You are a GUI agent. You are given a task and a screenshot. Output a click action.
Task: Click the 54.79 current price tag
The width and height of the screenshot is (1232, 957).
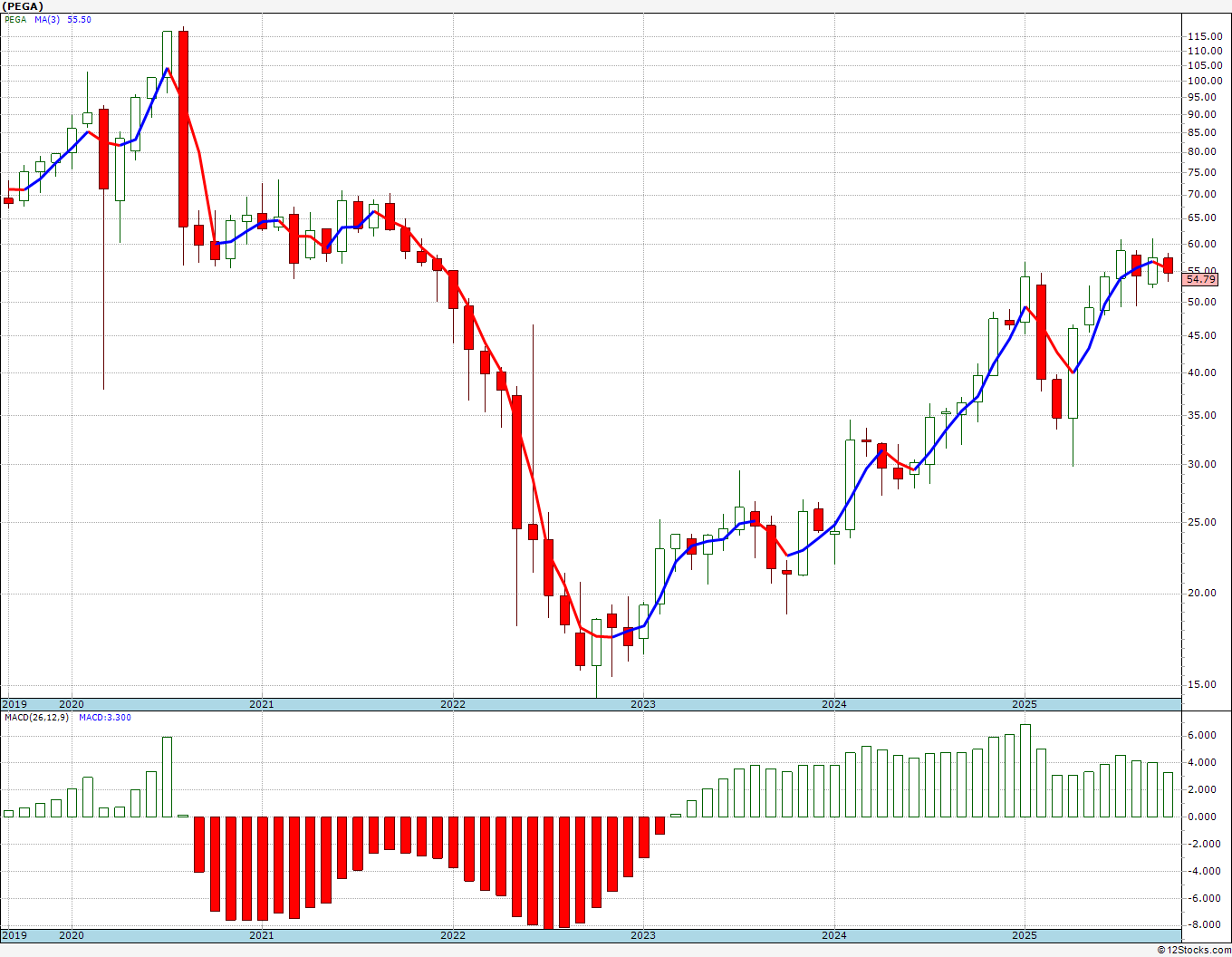tap(1201, 280)
